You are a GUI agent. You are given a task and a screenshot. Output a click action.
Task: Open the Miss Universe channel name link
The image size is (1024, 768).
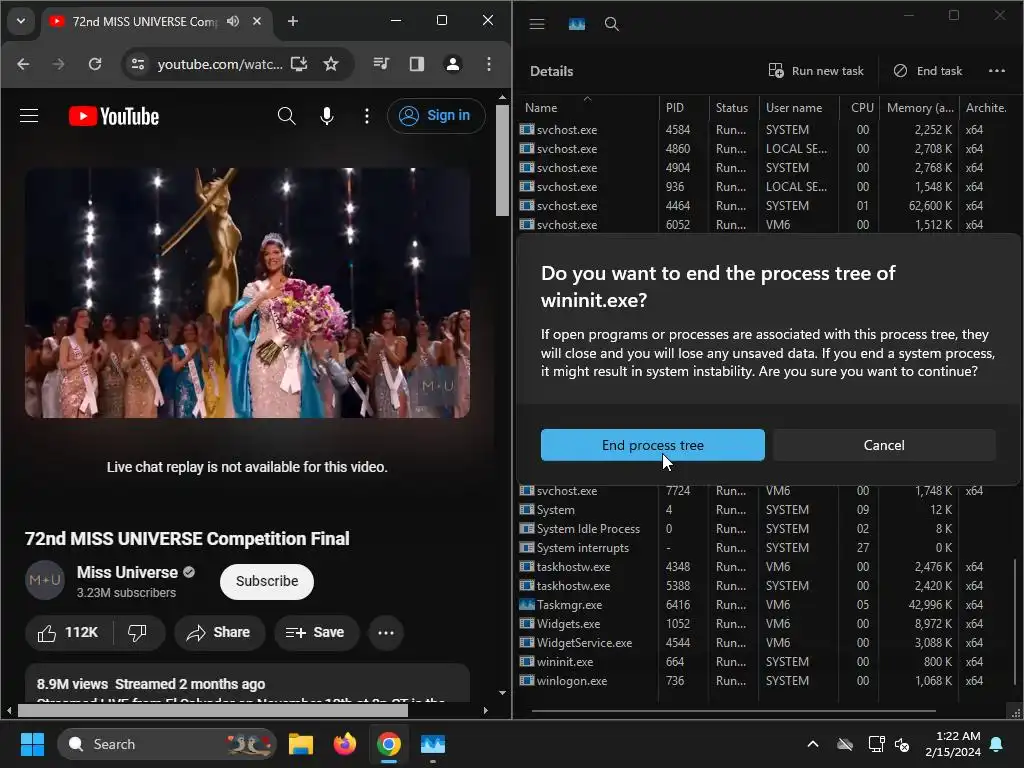127,572
